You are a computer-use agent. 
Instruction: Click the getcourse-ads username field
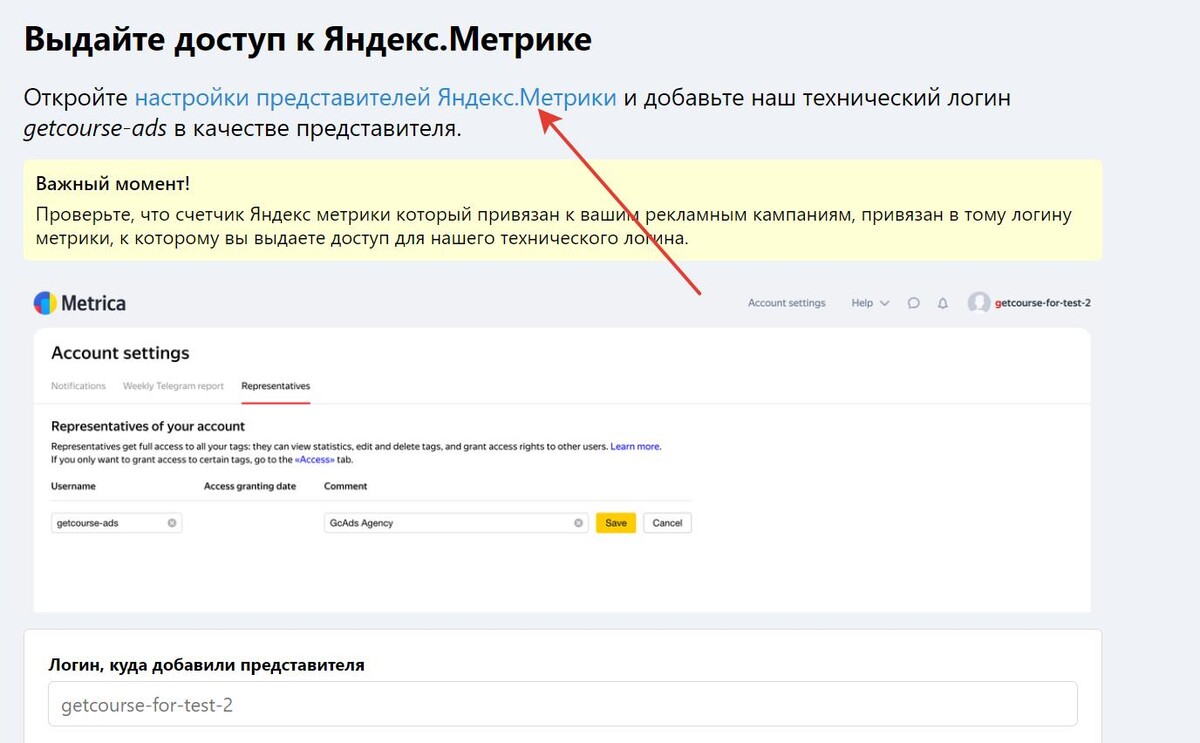pyautogui.click(x=117, y=523)
